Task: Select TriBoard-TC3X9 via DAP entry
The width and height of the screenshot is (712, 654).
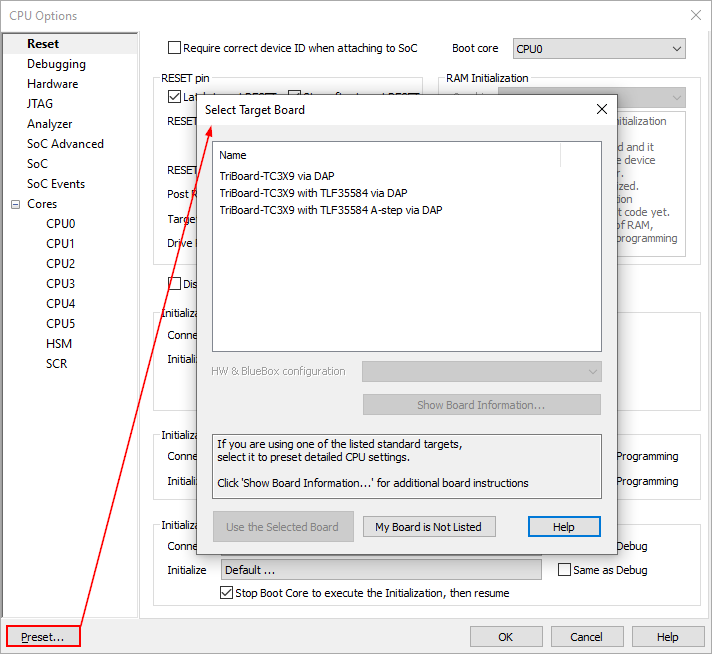Action: (277, 176)
